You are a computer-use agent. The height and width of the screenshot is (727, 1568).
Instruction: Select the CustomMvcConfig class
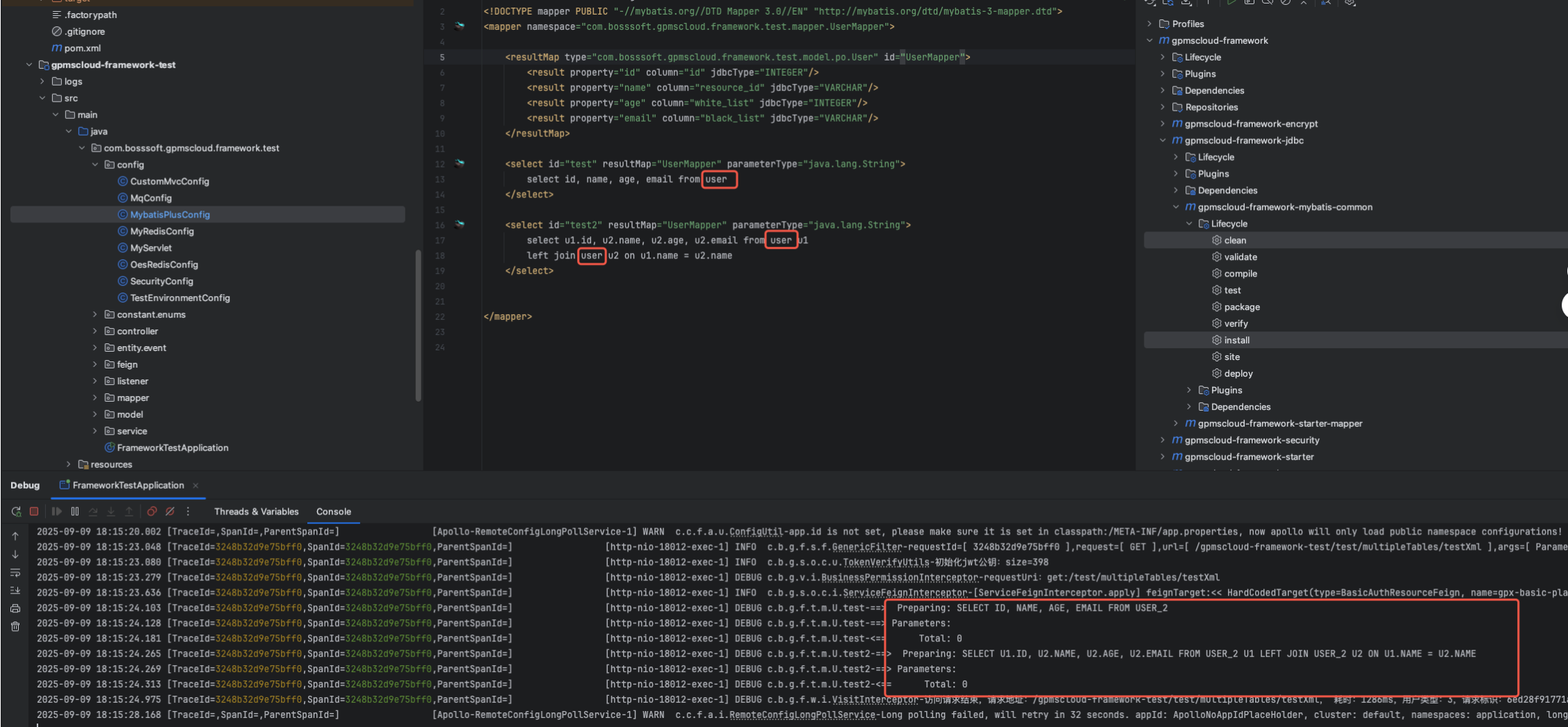point(170,181)
